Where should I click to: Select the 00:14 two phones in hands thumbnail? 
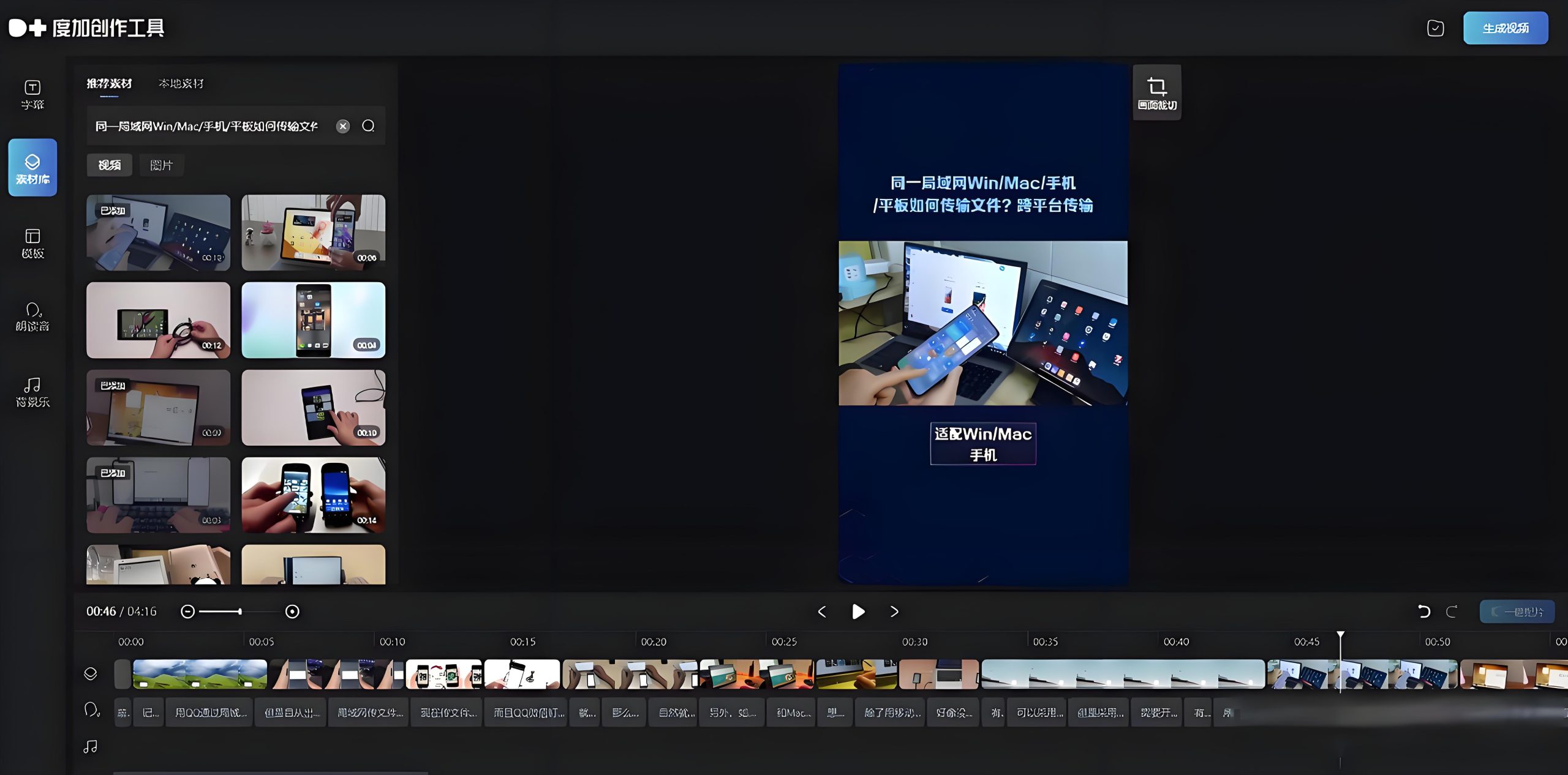point(314,495)
